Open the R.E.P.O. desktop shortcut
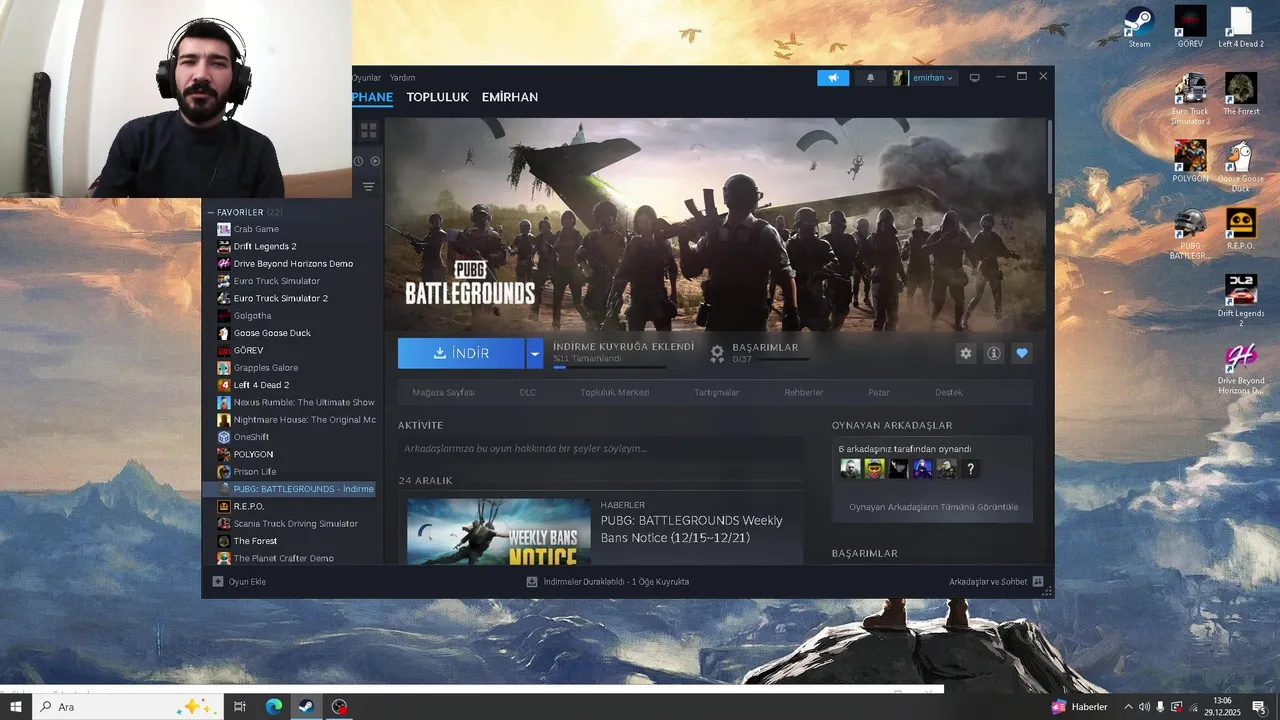The width and height of the screenshot is (1280, 720). point(1241,228)
